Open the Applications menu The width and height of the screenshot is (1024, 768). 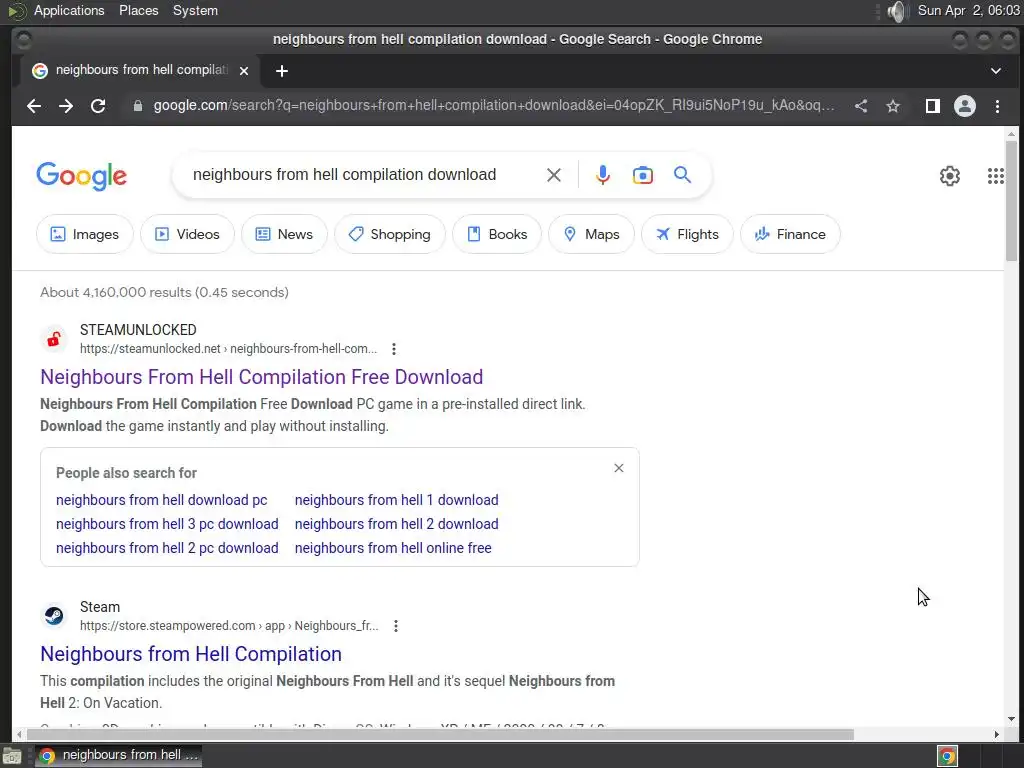[69, 10]
